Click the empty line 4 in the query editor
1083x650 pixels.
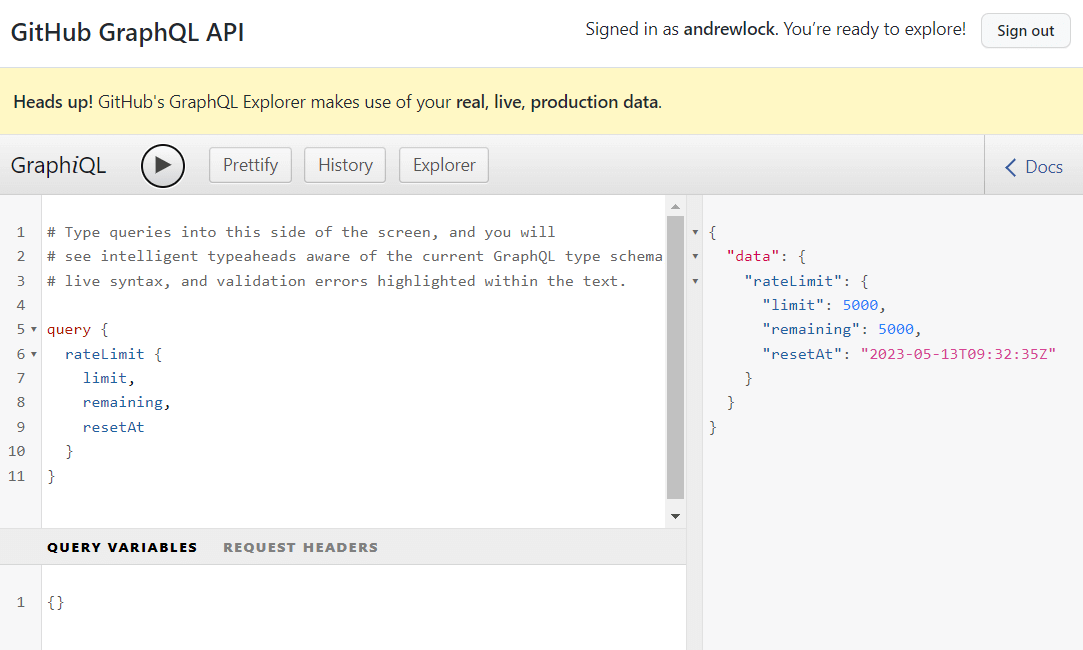click(352, 305)
